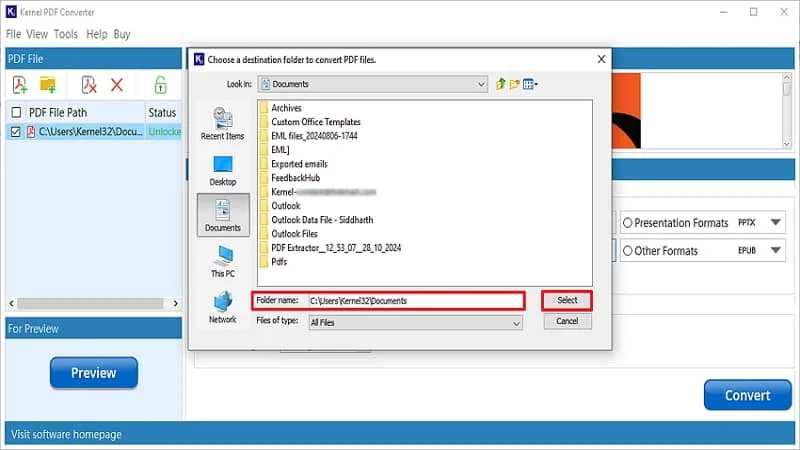Select the Outlook folder

pyautogui.click(x=286, y=206)
